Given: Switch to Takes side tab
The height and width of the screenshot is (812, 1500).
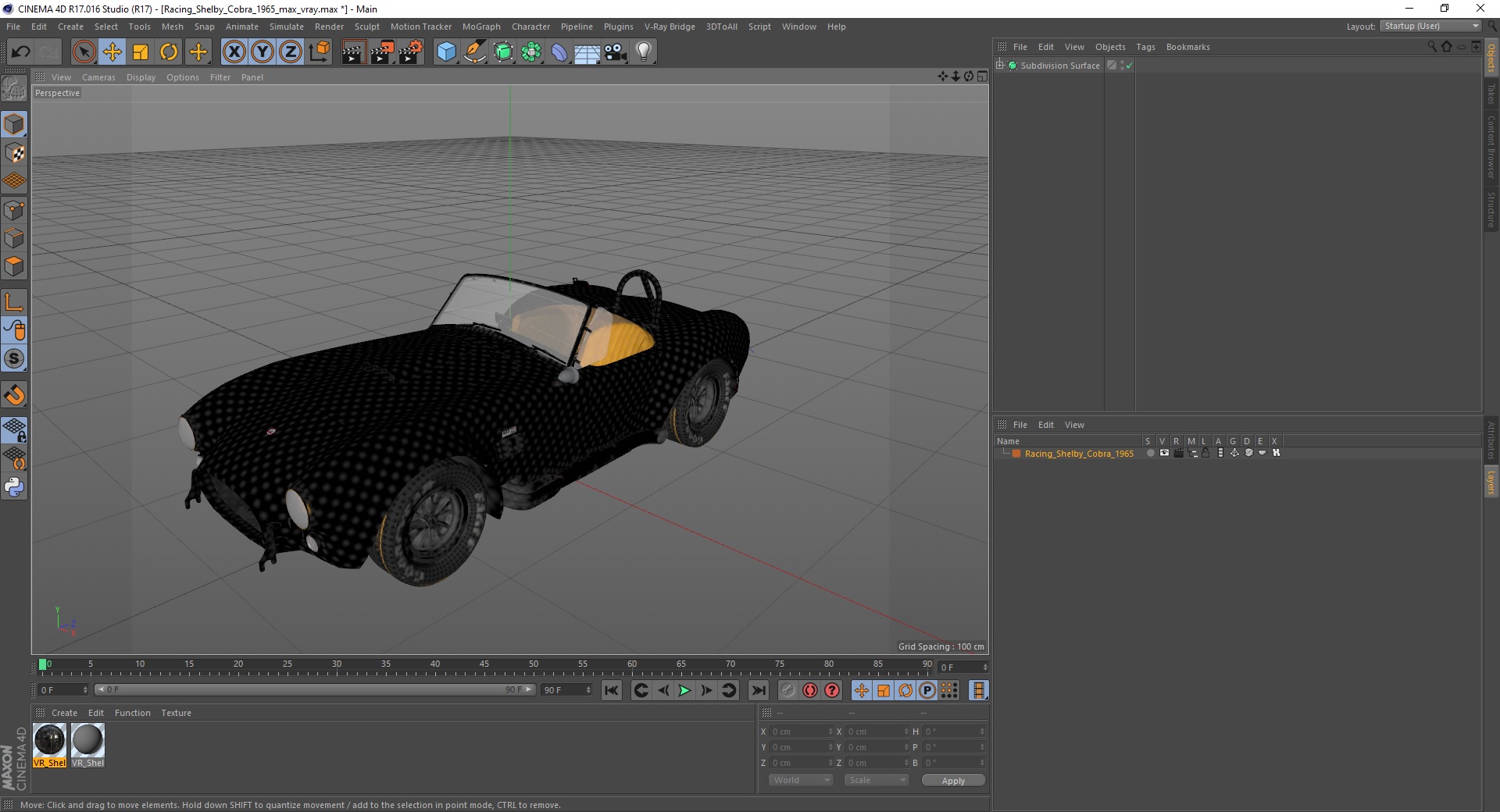Looking at the screenshot, I should (x=1491, y=94).
